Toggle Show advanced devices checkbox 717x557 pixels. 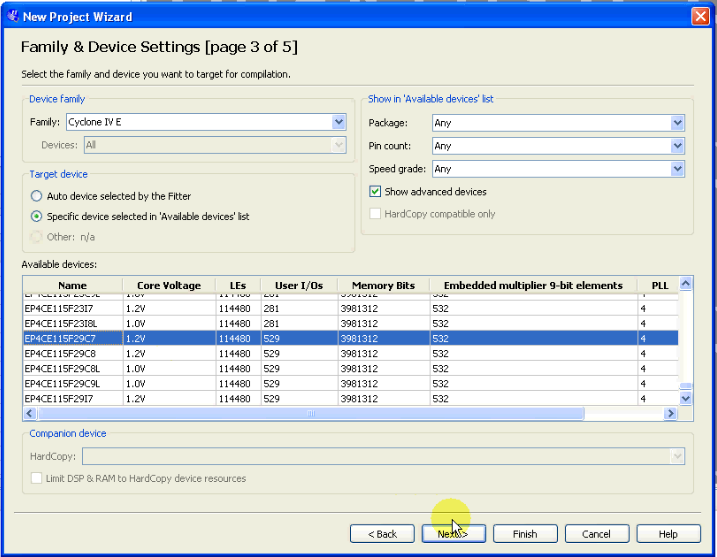pos(375,192)
